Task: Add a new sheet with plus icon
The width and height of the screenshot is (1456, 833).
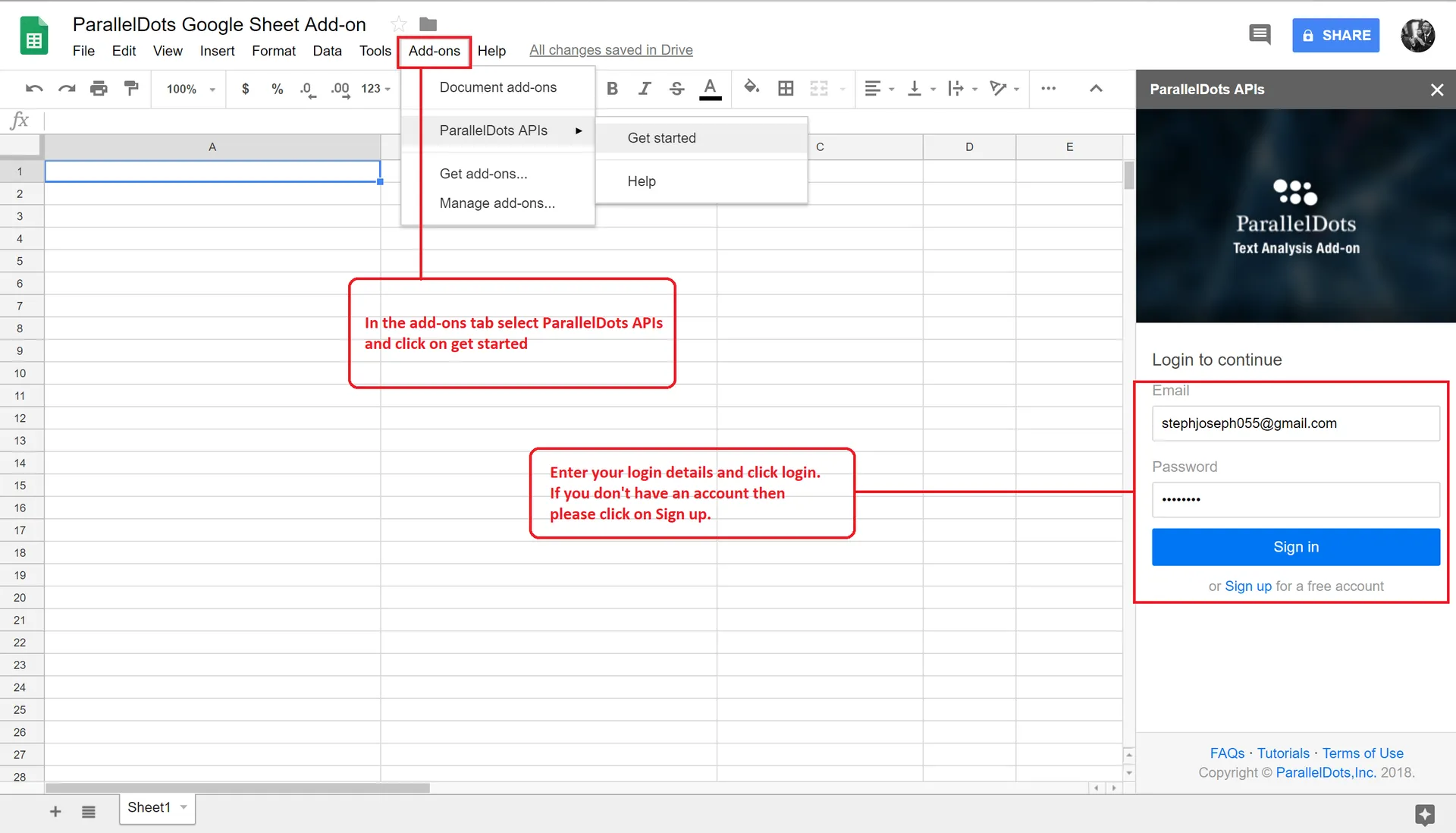Action: point(55,812)
